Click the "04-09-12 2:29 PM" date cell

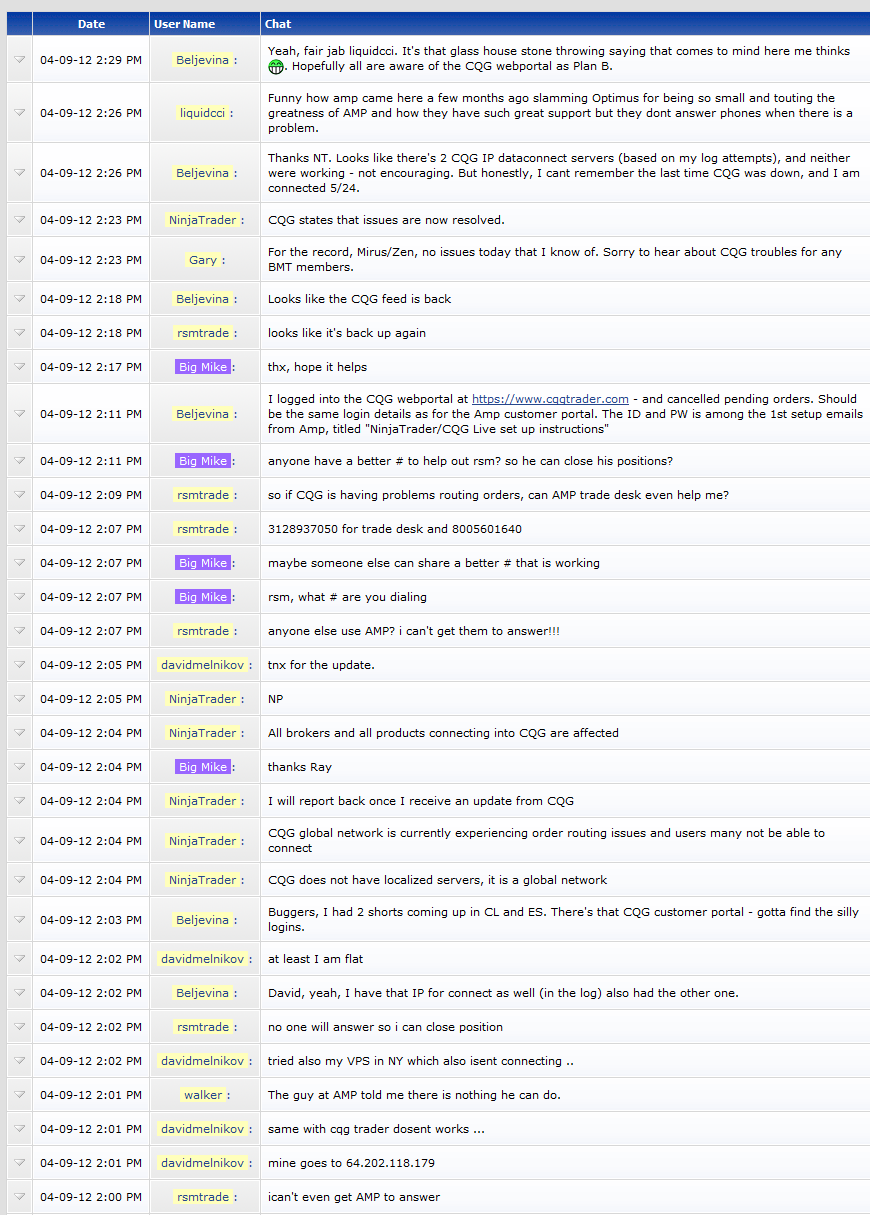pyautogui.click(x=91, y=60)
